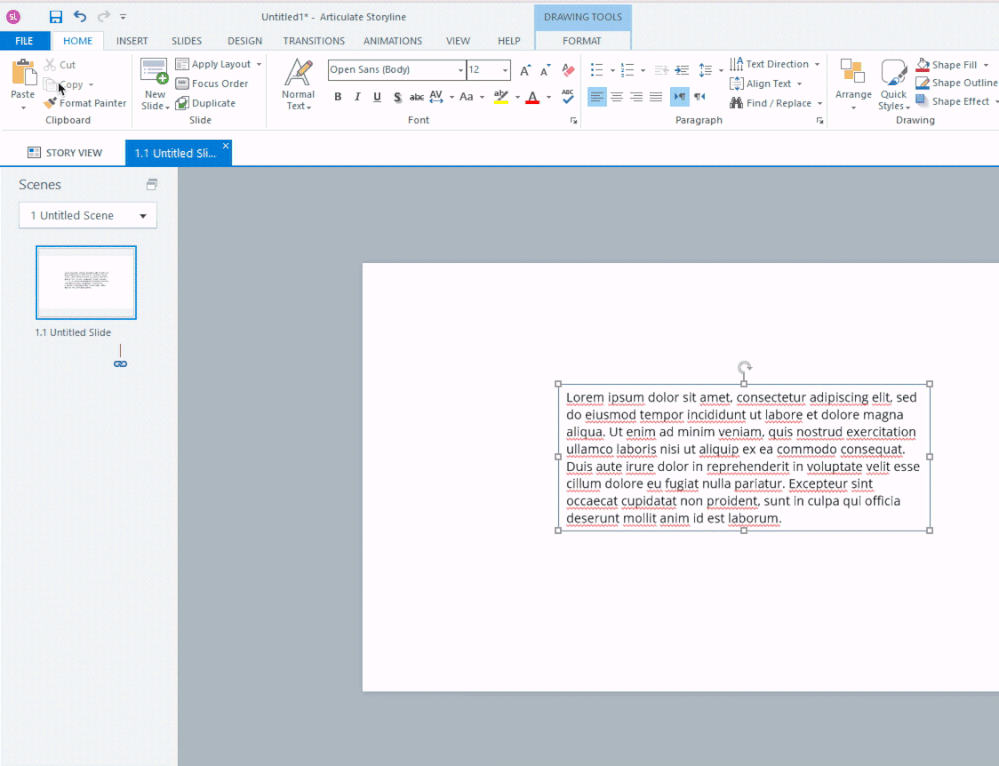
Task: Toggle bold formatting
Action: (338, 97)
